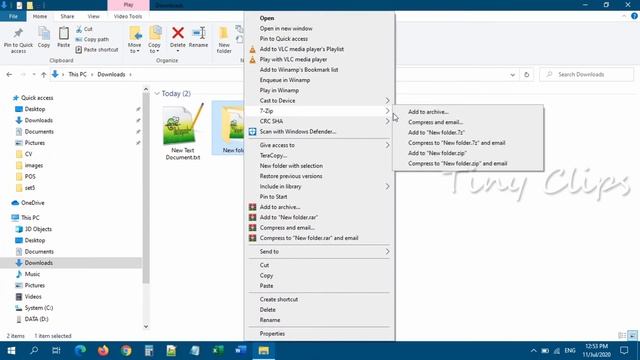Click the Paste ribbon icon
640x360 pixels.
click(x=63, y=37)
